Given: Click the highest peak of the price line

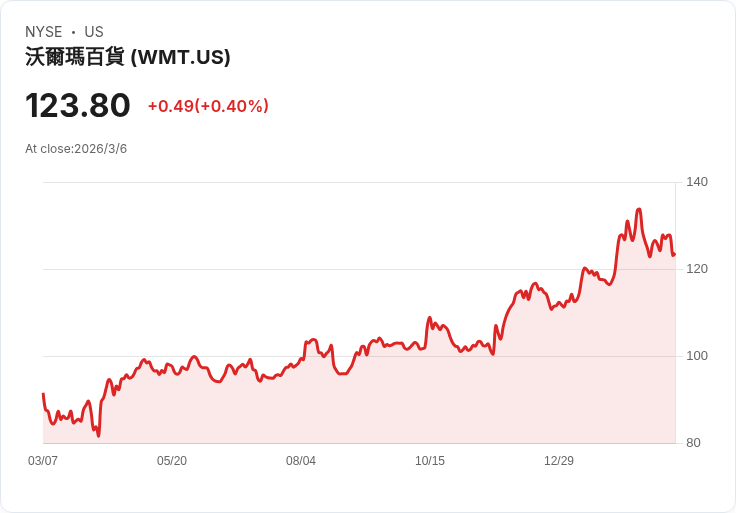Looking at the screenshot, I should click(x=639, y=209).
